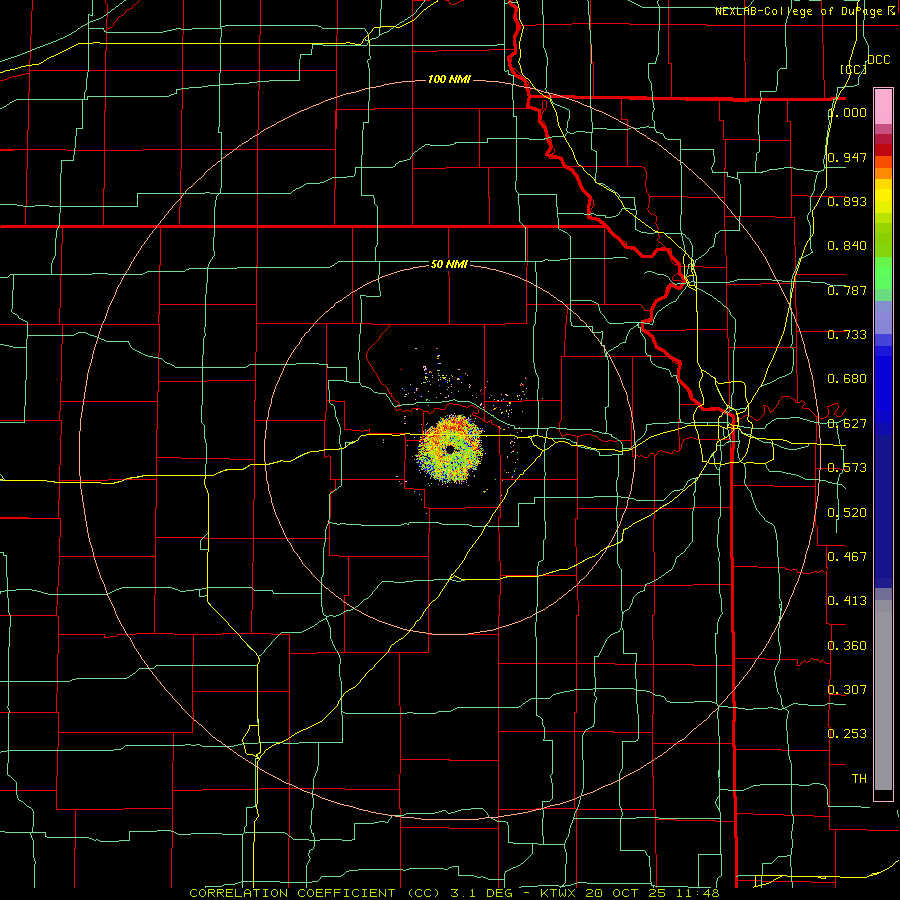900x900 pixels.
Task: Click the 0.787 scale value
Action: tap(847, 290)
